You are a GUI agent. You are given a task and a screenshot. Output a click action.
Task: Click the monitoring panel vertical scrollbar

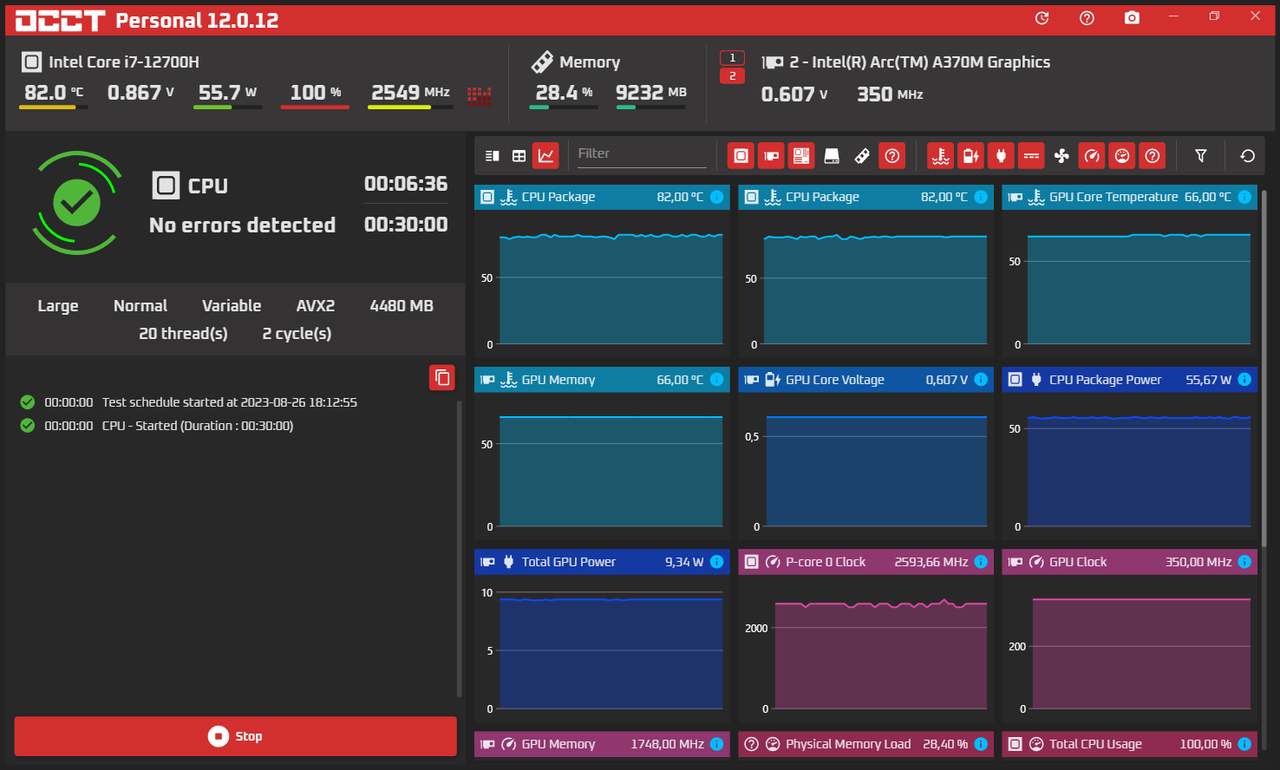[x=1266, y=368]
